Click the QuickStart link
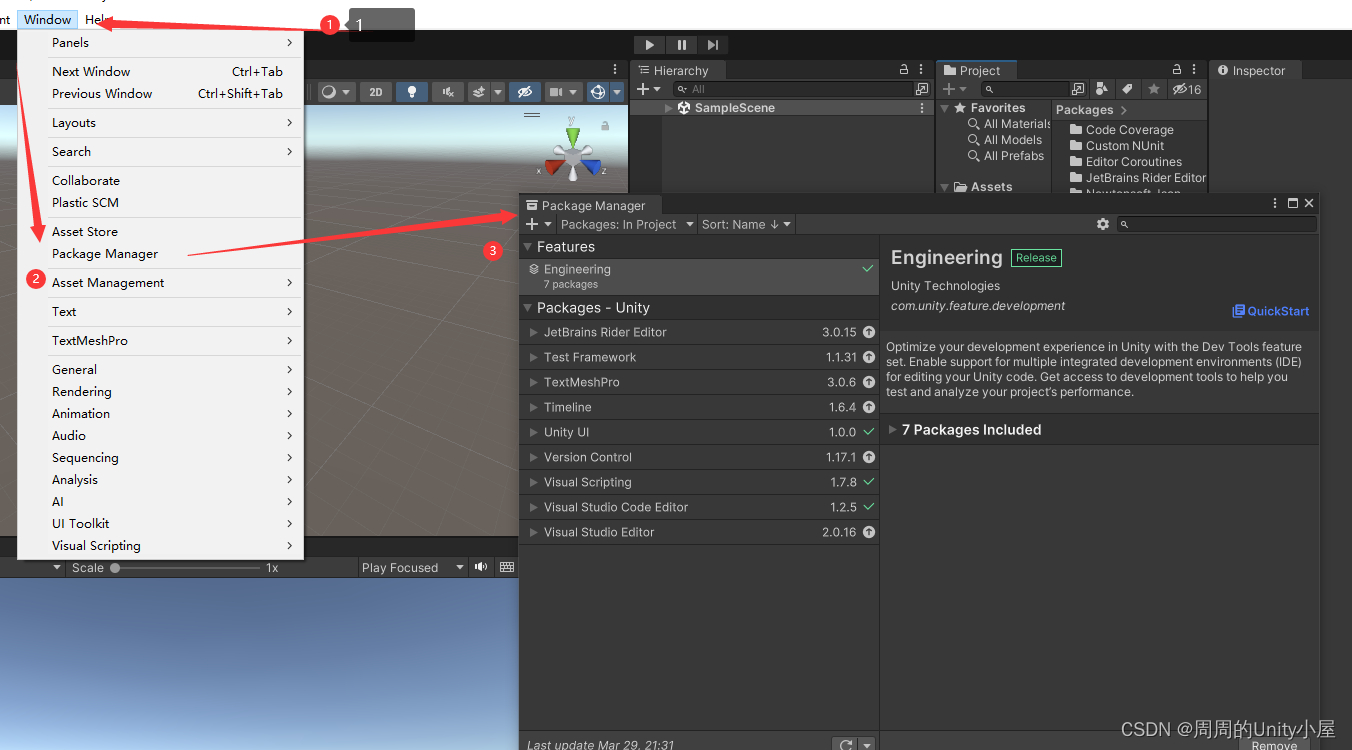This screenshot has height=750, width=1352. tap(1271, 311)
